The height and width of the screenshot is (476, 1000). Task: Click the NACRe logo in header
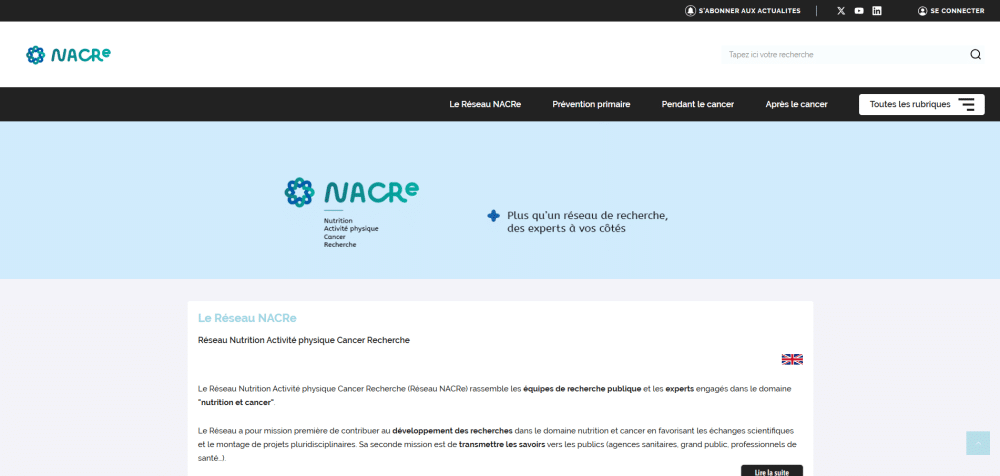68,55
